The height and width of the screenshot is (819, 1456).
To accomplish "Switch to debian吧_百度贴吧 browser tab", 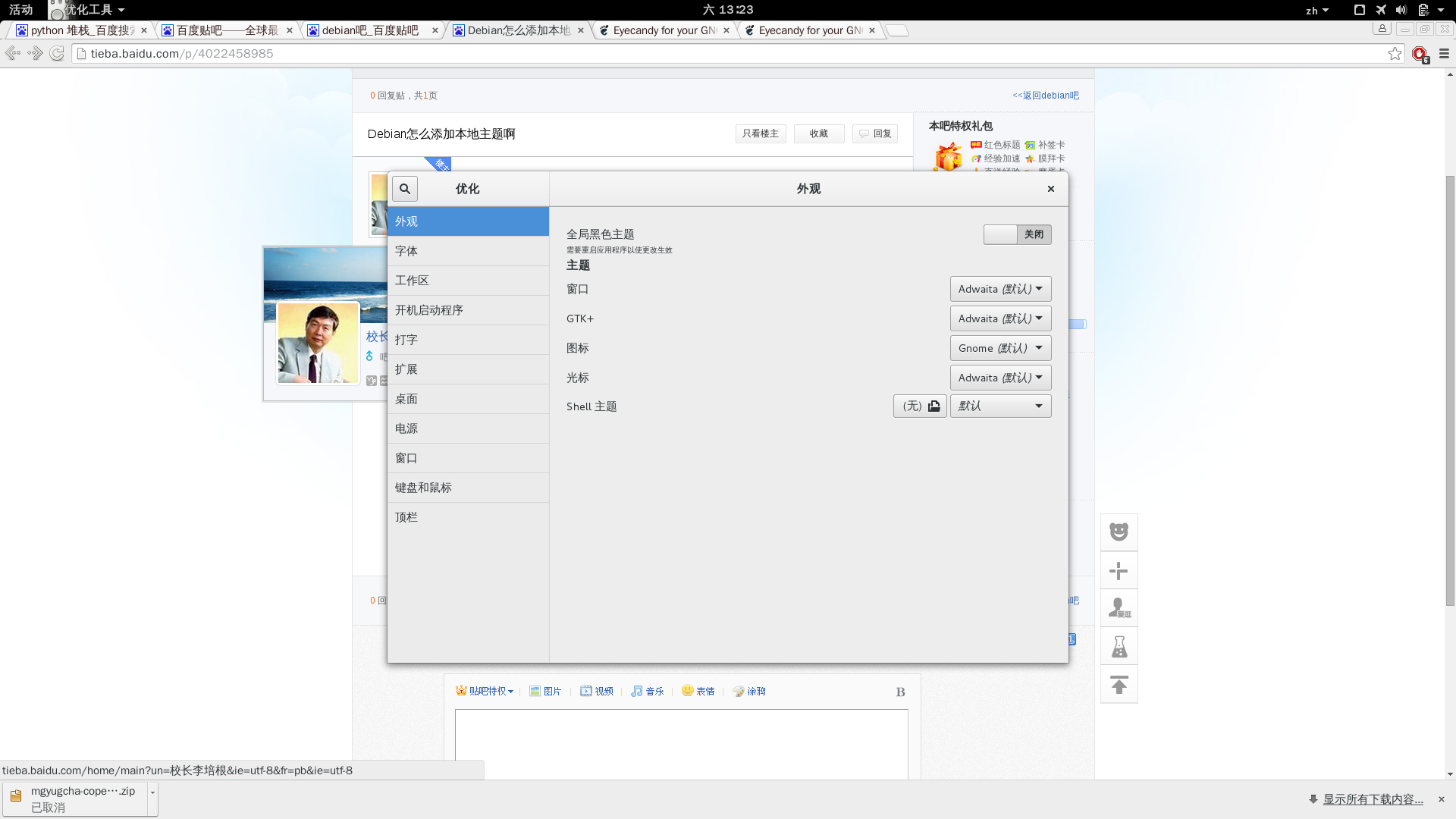I will click(370, 30).
